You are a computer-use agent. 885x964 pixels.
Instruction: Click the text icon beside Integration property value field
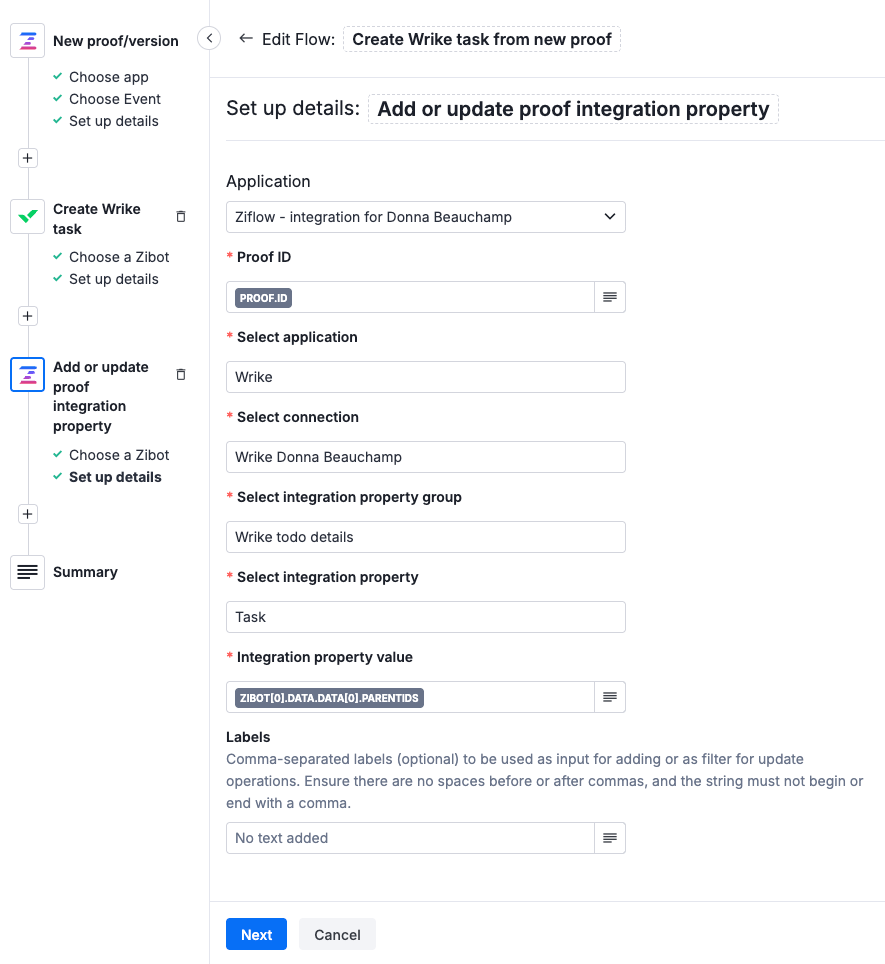point(610,697)
